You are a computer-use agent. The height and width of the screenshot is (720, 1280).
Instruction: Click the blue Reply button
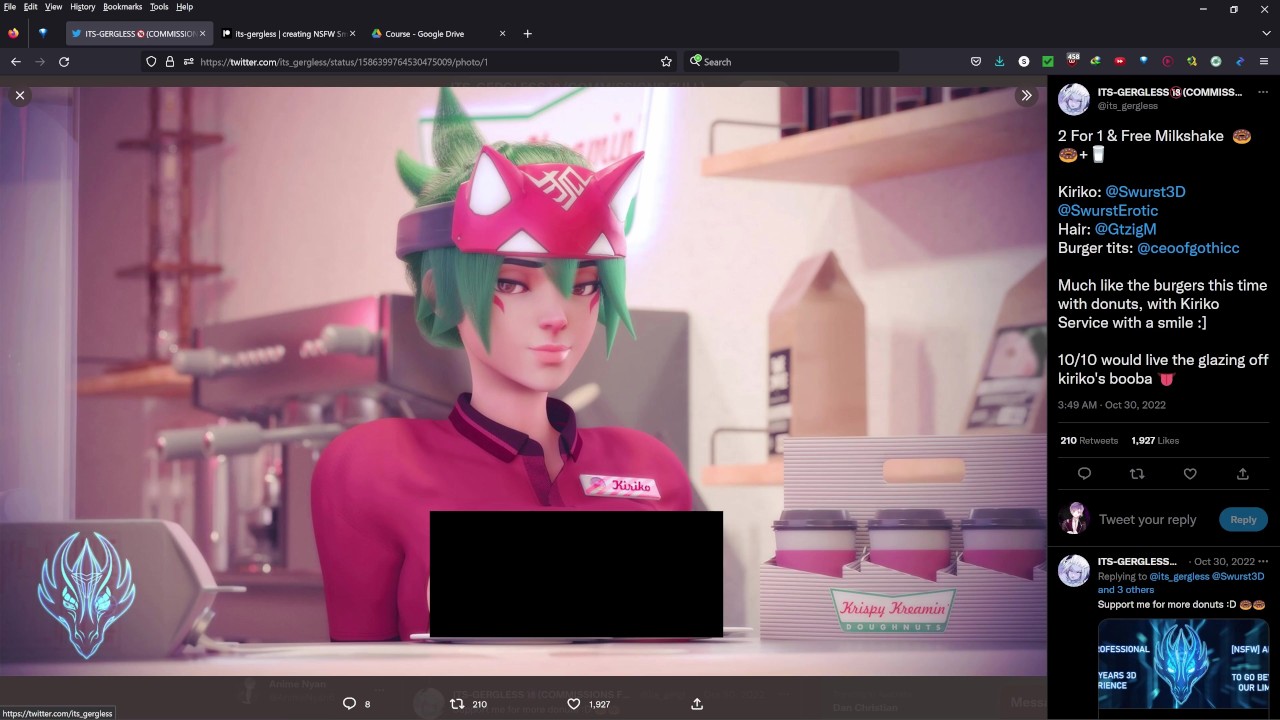click(1243, 519)
